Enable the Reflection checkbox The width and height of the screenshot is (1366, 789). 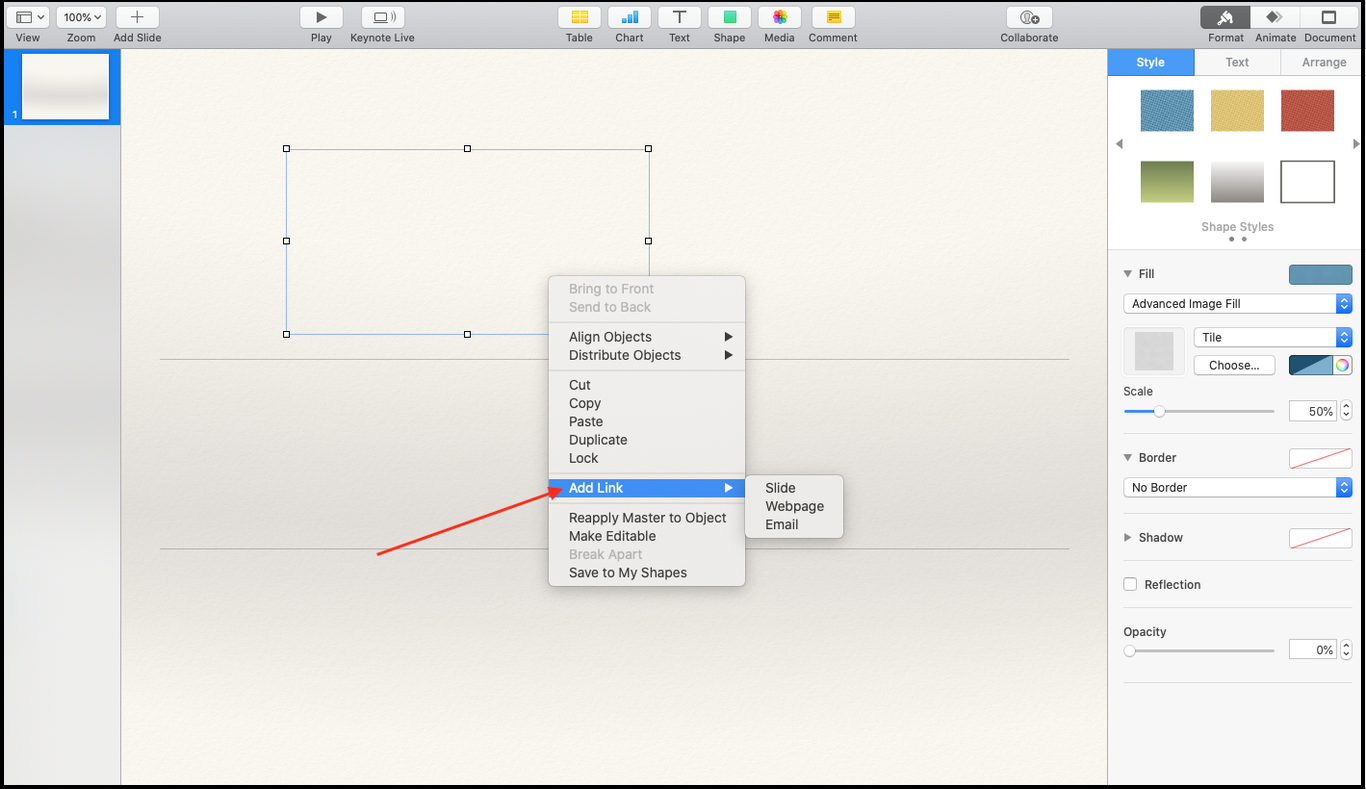[x=1130, y=585]
